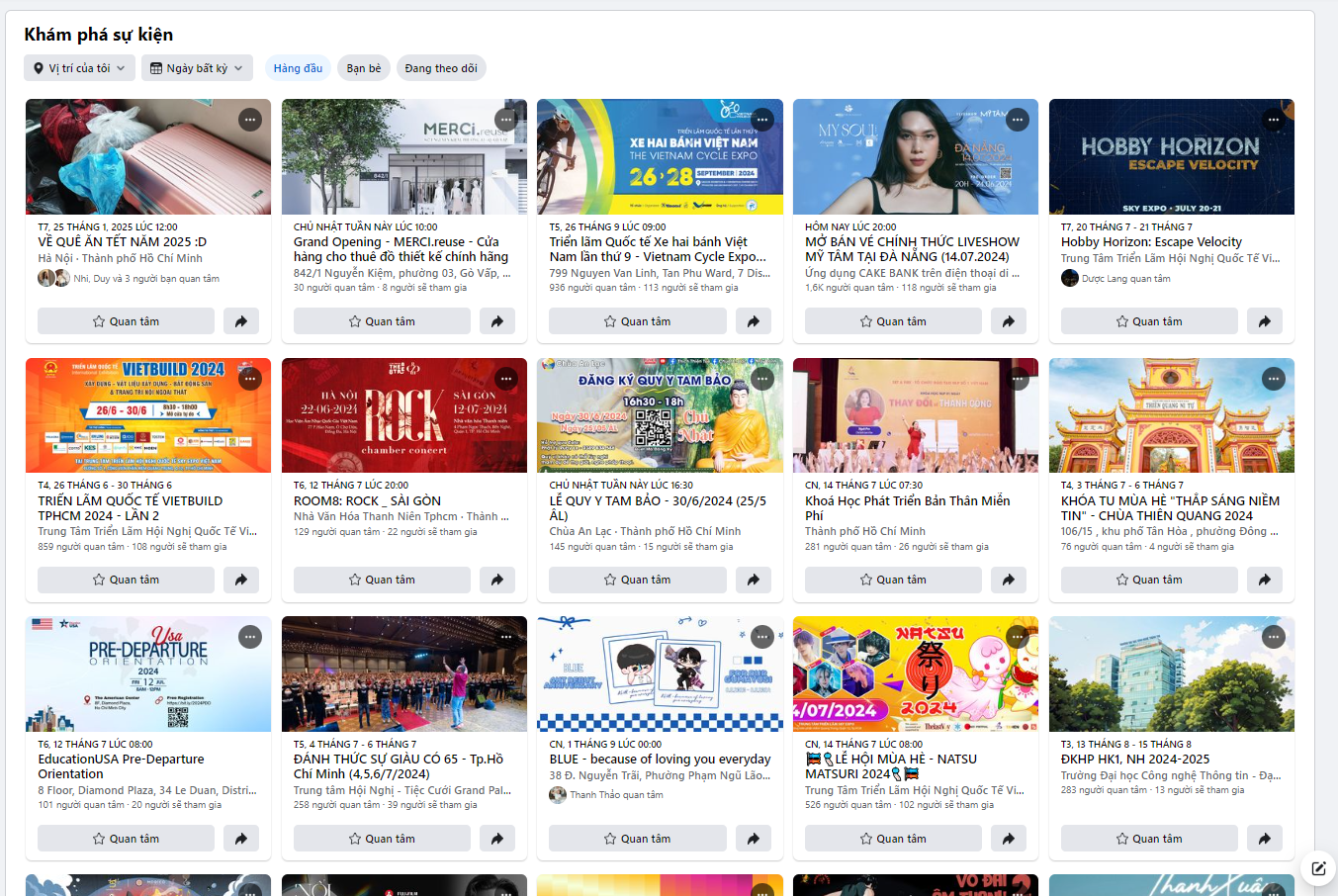
Task: Mark interest in ĐKHP HK1, NH 2024-2025
Action: point(1149,839)
